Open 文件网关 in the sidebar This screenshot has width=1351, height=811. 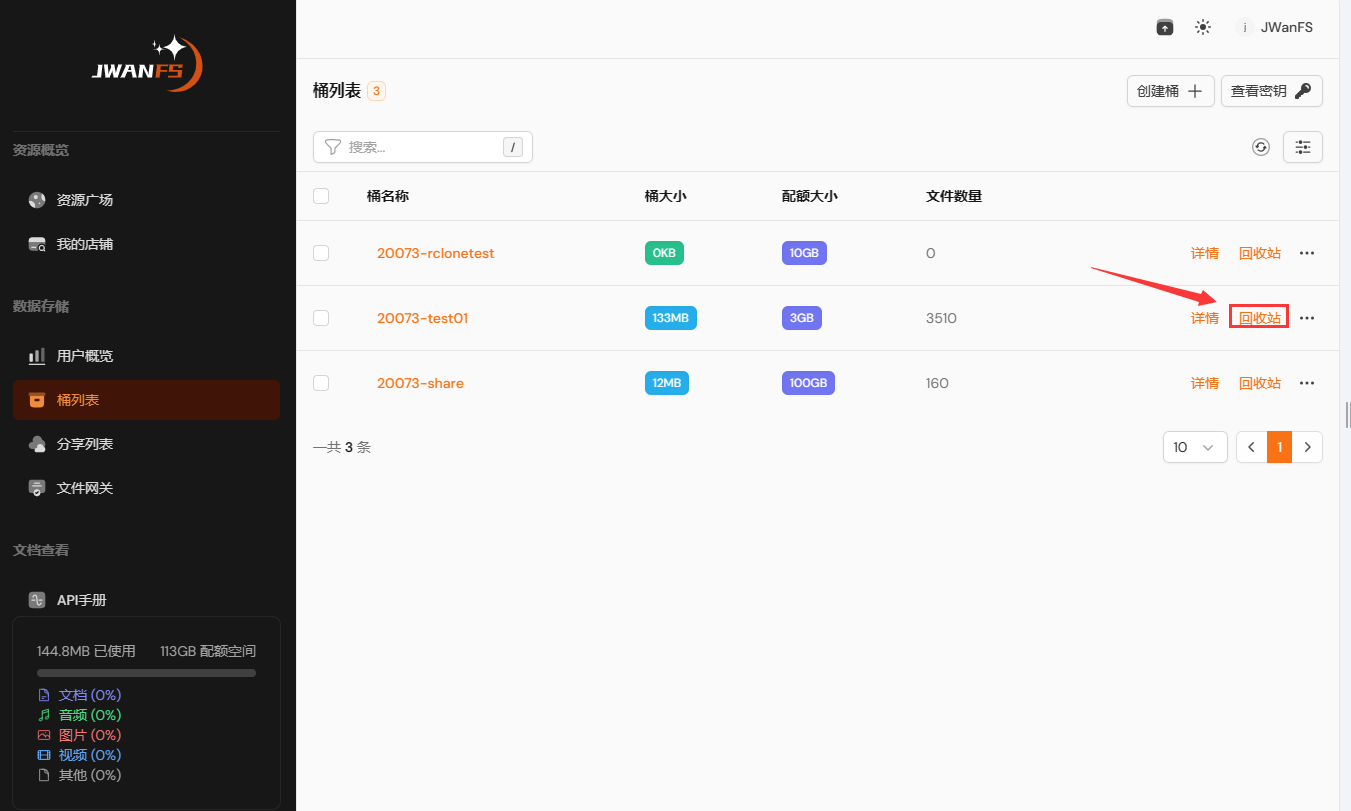pyautogui.click(x=146, y=488)
